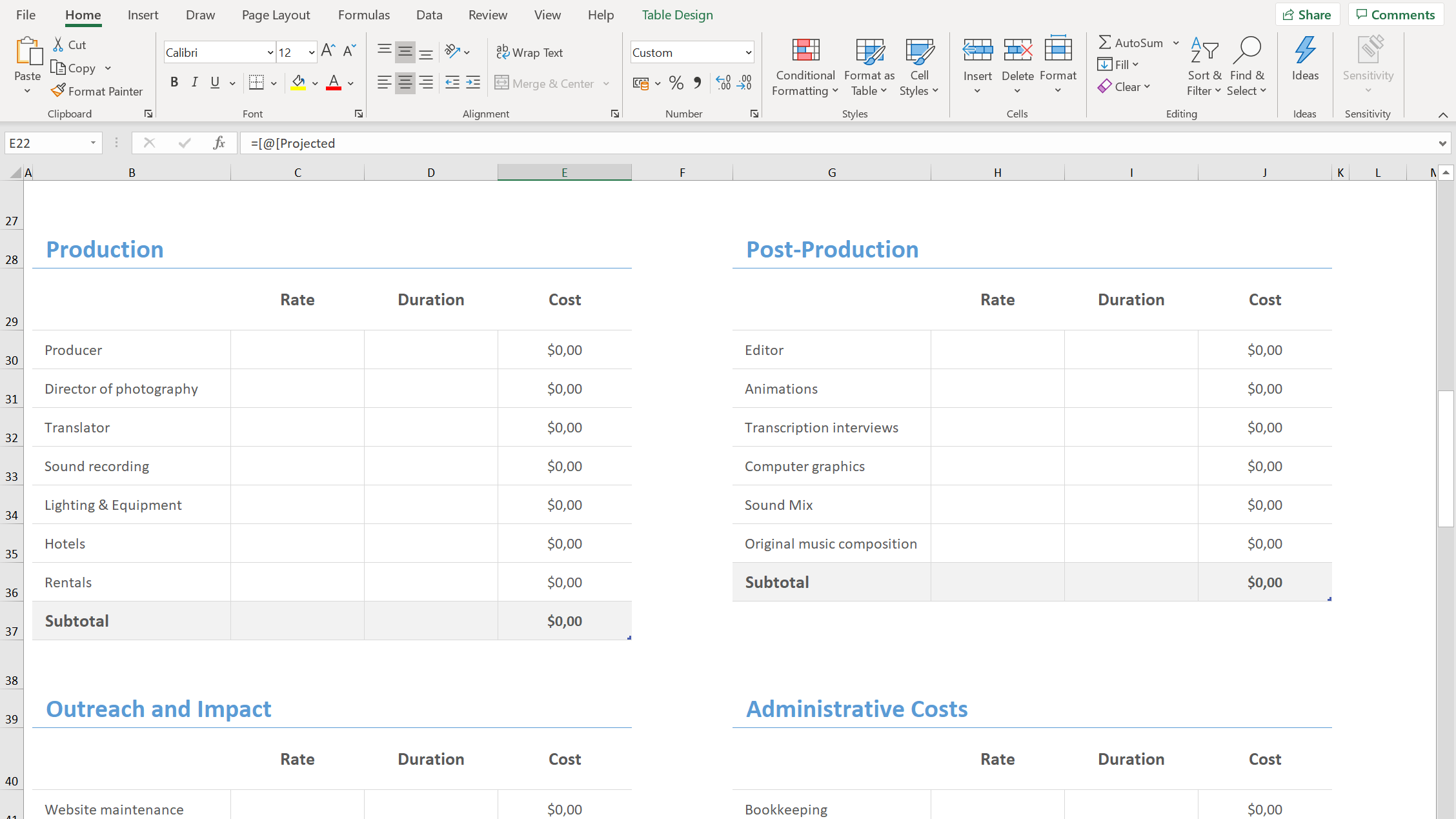Expand the AutoSum dropdown arrow
Viewport: 1456px width, 819px height.
(x=1176, y=43)
